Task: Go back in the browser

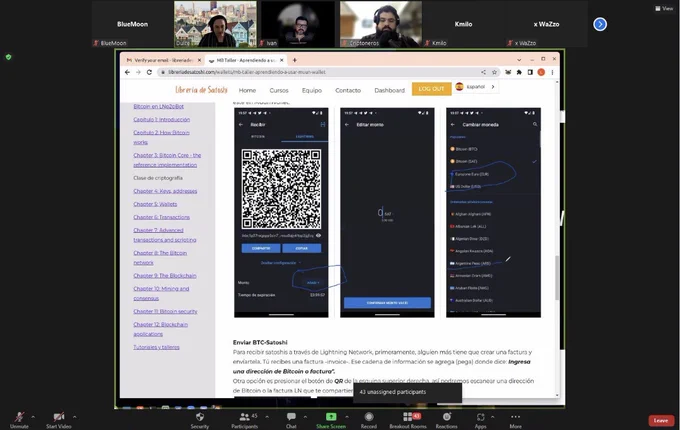Action: coord(127,72)
